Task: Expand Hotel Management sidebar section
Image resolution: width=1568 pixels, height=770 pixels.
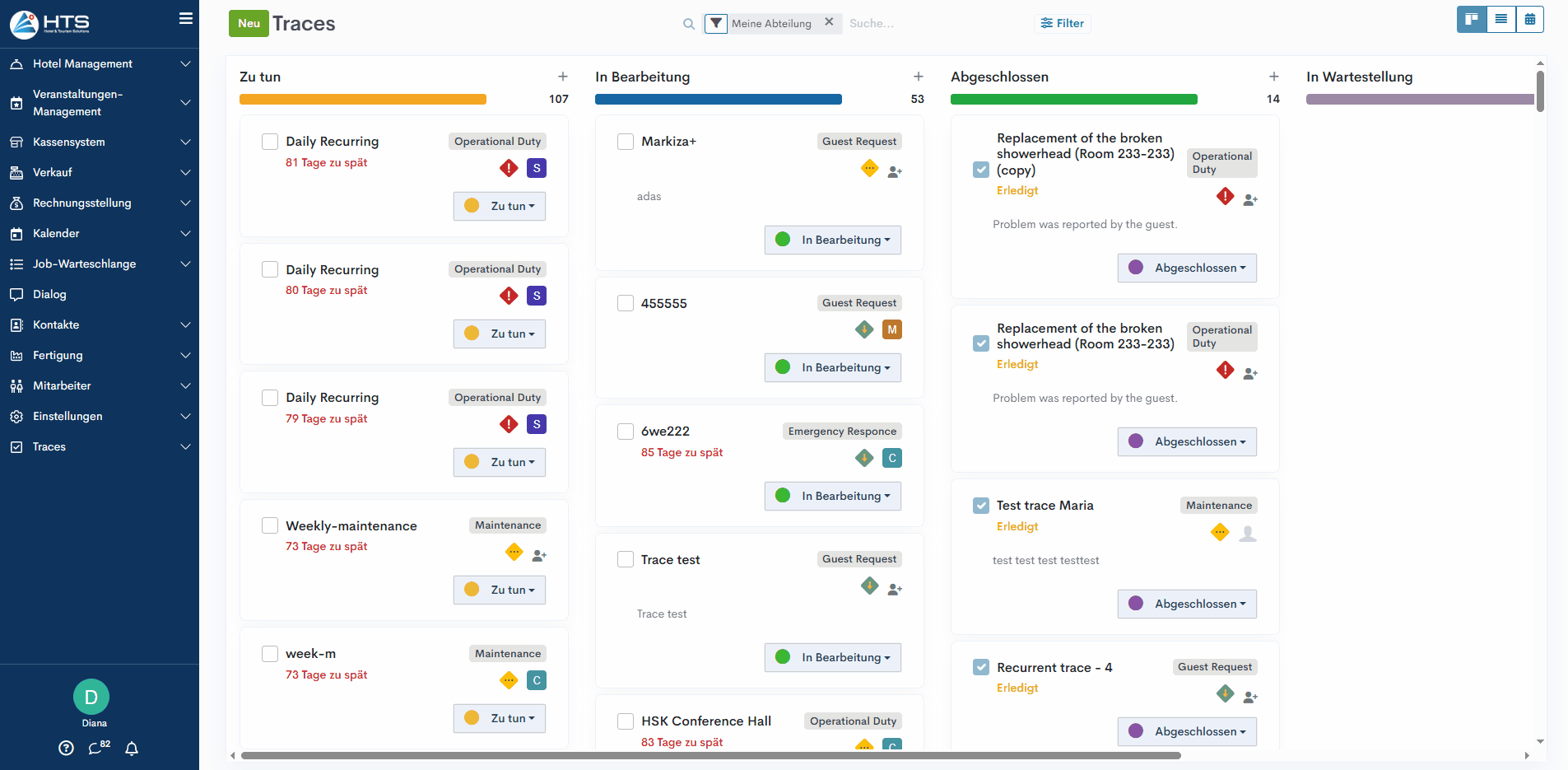Action: point(99,63)
